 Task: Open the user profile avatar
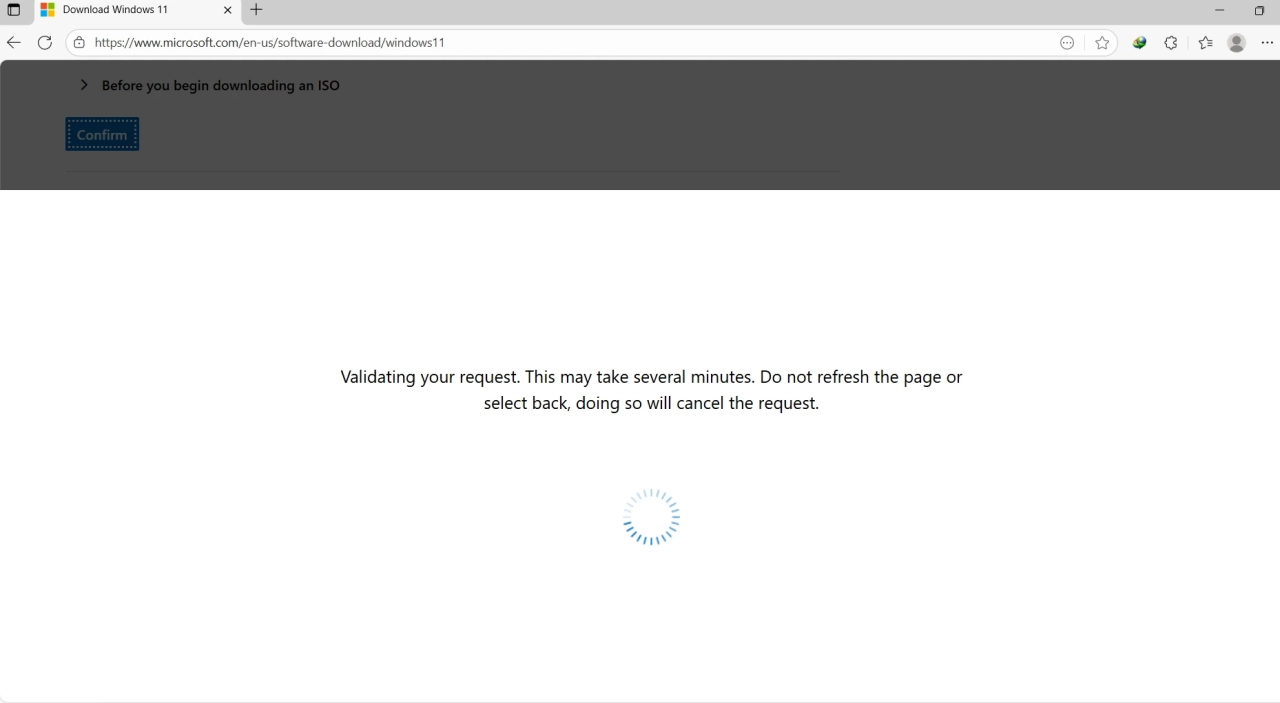(1236, 42)
